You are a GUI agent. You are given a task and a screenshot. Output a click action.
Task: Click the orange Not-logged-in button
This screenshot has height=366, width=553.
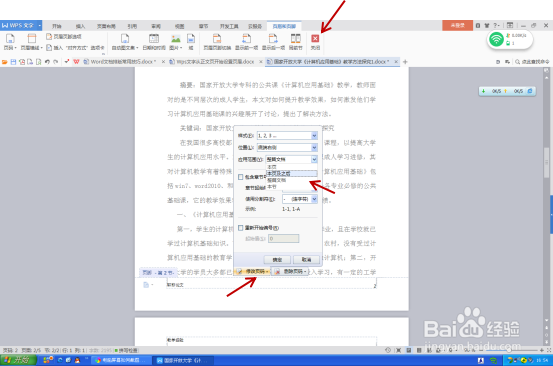pyautogui.click(x=457, y=25)
